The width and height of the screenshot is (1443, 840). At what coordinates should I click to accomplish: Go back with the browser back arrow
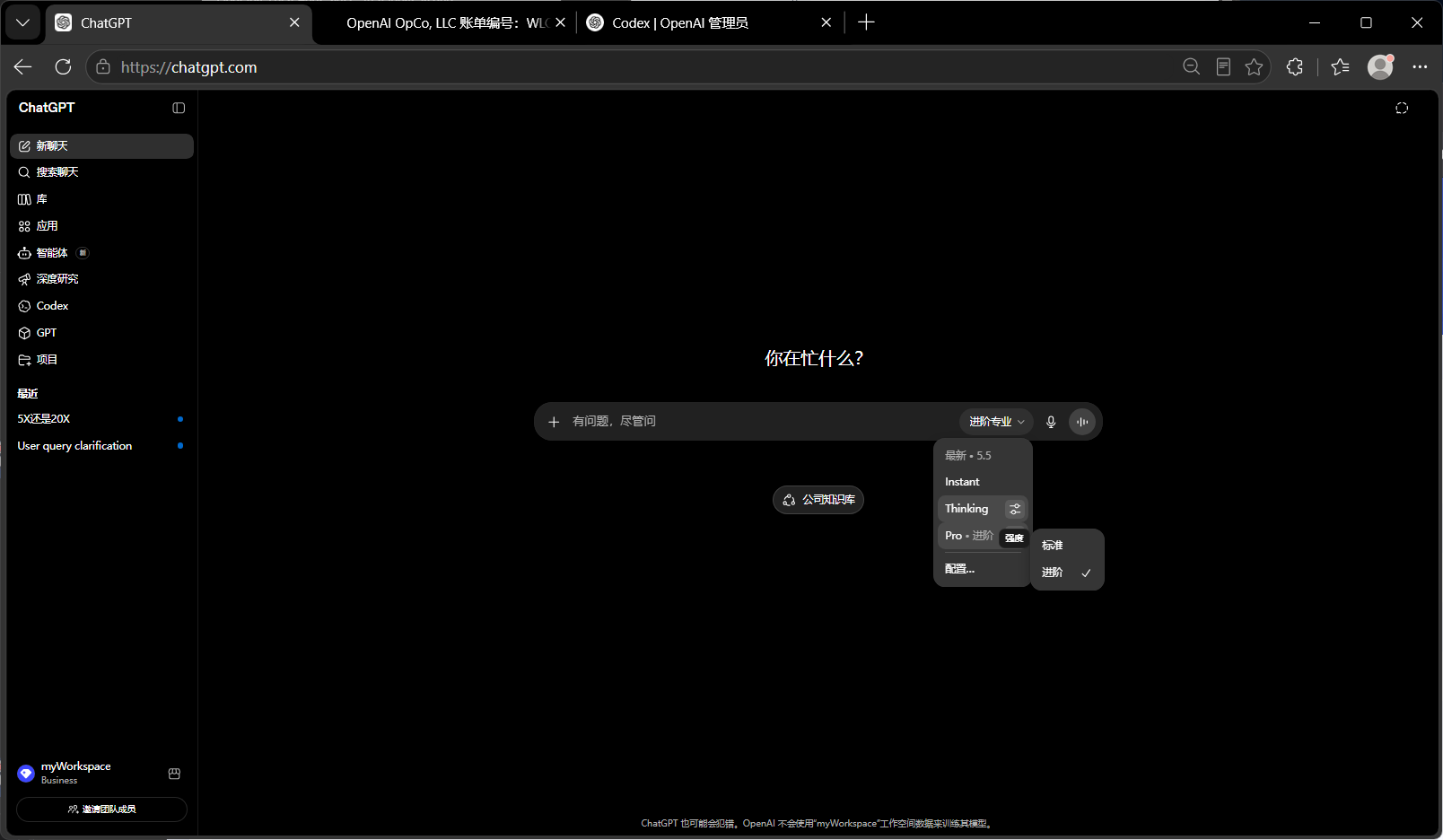(23, 67)
